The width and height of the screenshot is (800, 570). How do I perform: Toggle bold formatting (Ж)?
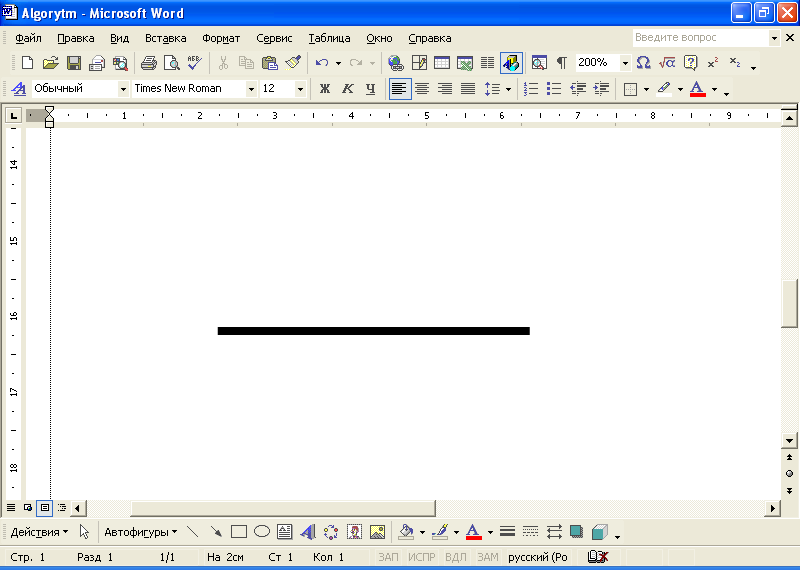324,89
